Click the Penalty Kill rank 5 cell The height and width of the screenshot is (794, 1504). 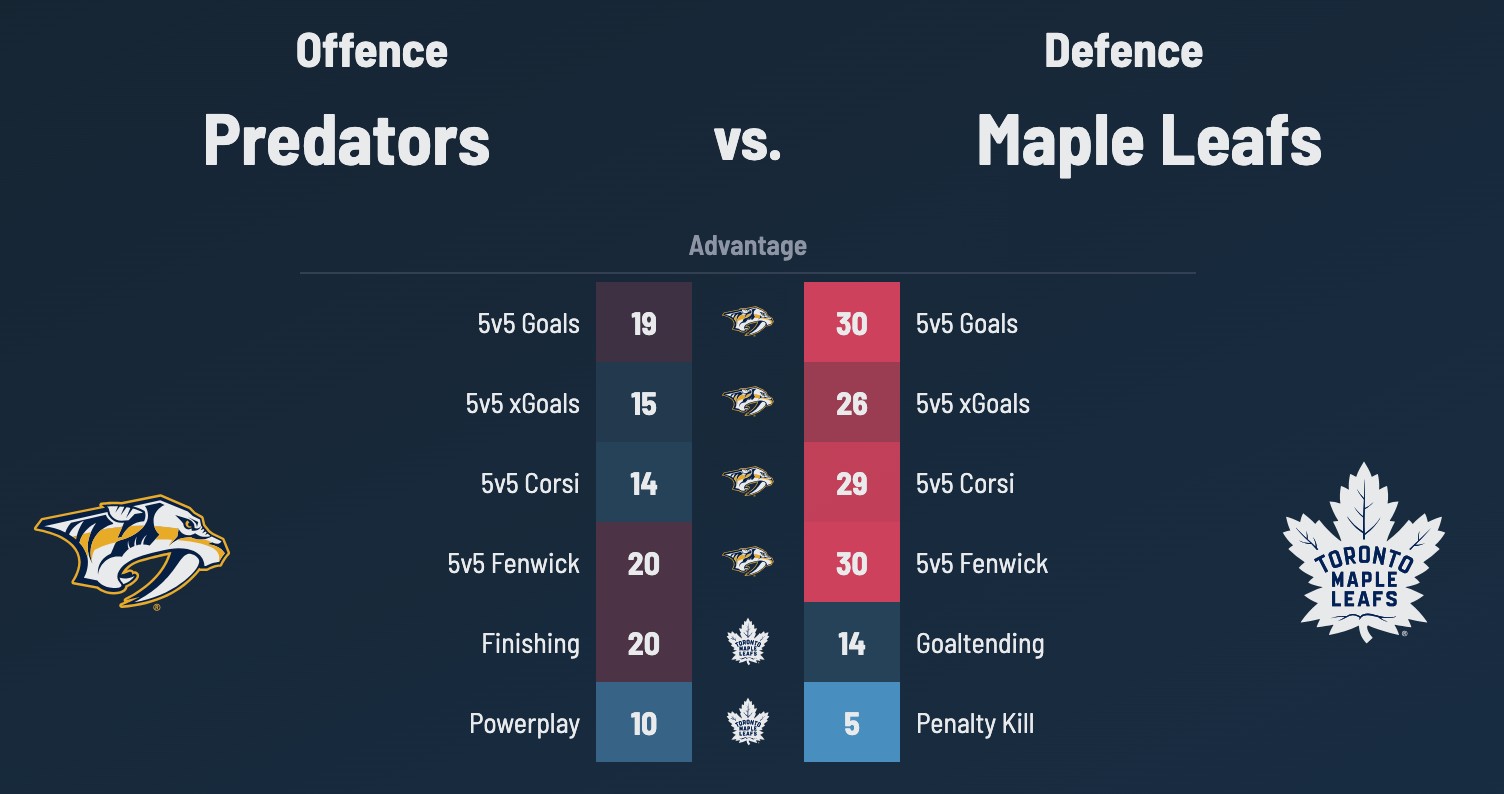pos(852,723)
